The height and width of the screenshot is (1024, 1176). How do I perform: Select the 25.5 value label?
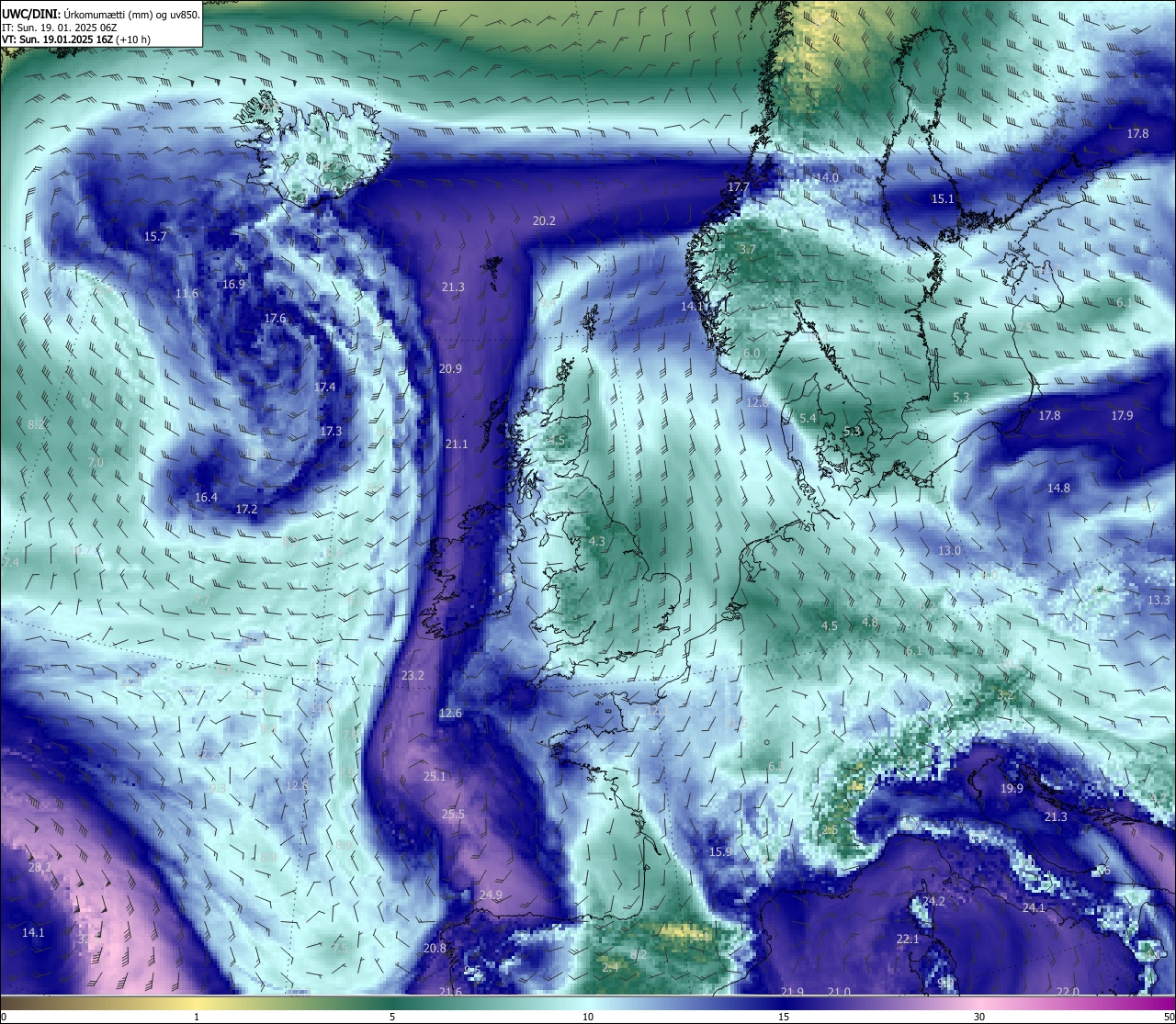point(453,814)
